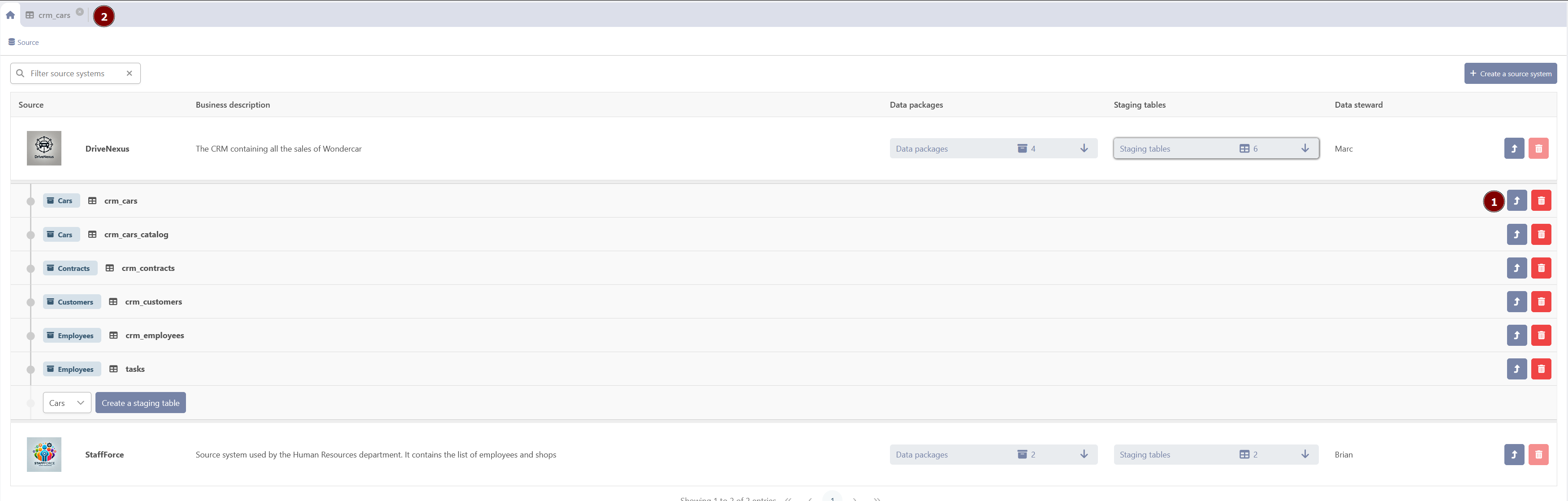The width and height of the screenshot is (1568, 501).
Task: Collapse DriveNexus Staging tables dropdown
Action: [1216, 148]
